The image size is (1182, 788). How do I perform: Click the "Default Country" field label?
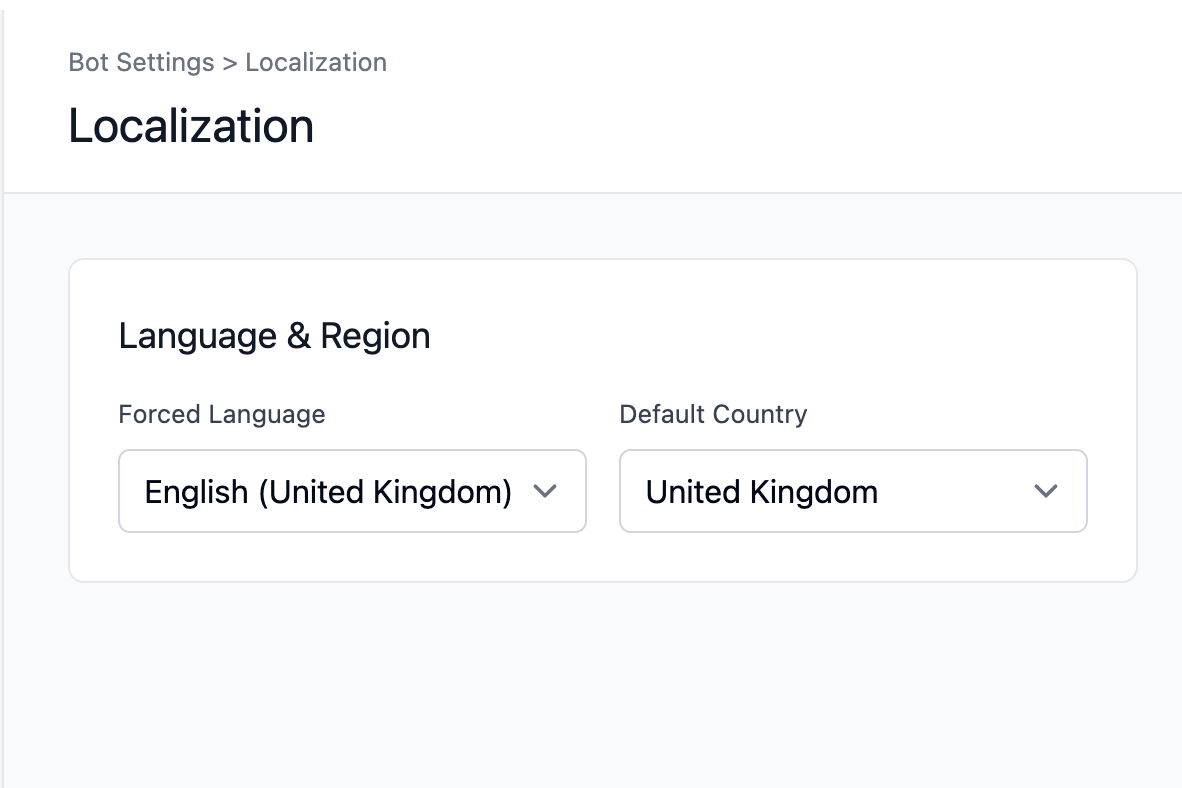(713, 414)
